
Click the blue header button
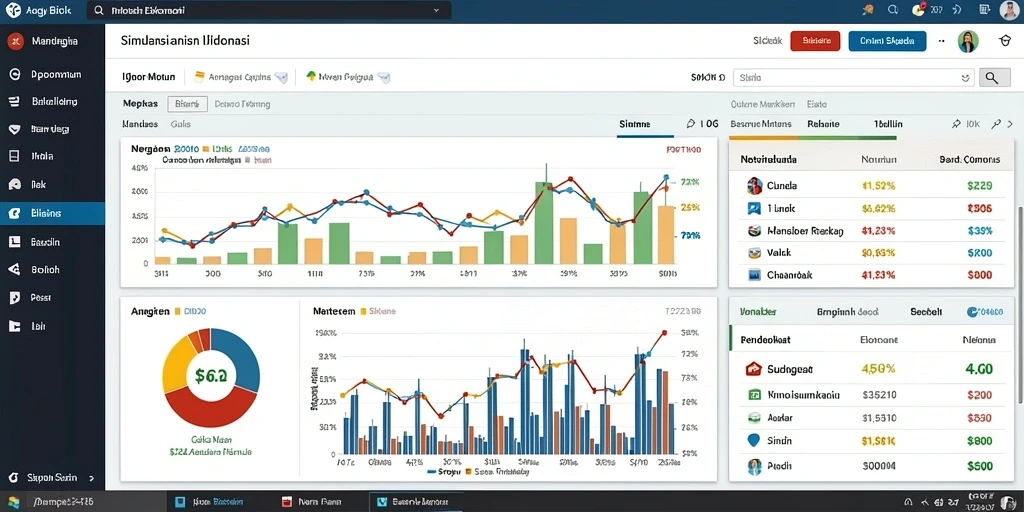887,41
